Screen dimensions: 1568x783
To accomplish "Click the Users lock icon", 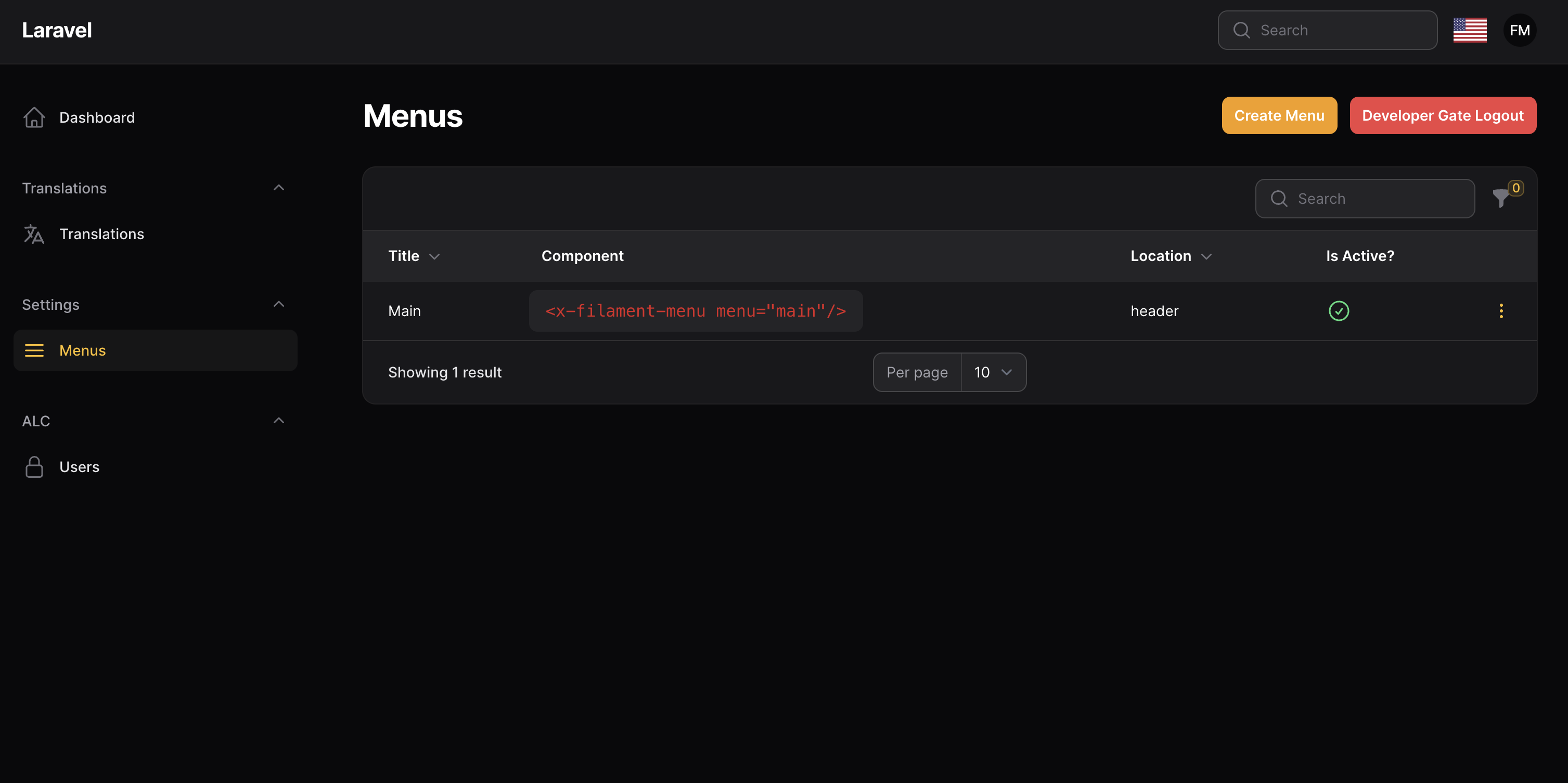I will (34, 467).
